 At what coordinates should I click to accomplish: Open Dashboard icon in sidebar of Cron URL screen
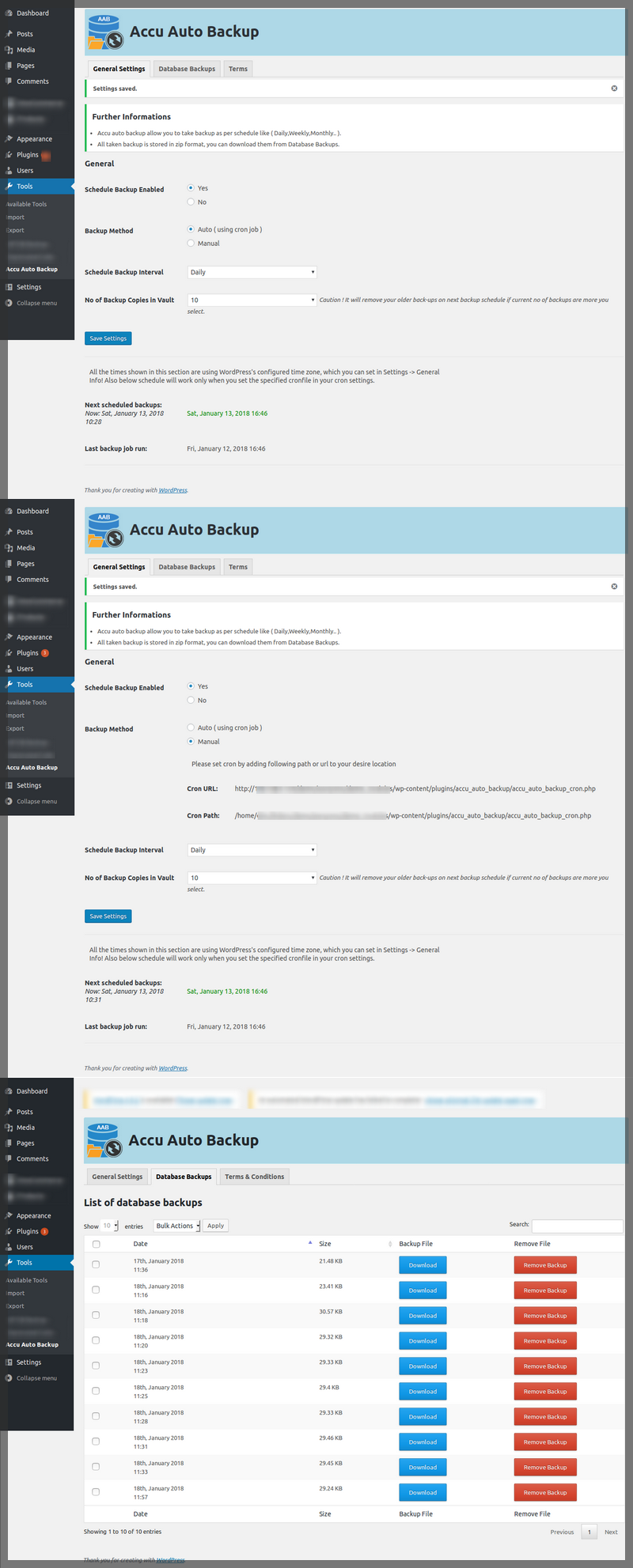pyautogui.click(x=9, y=512)
